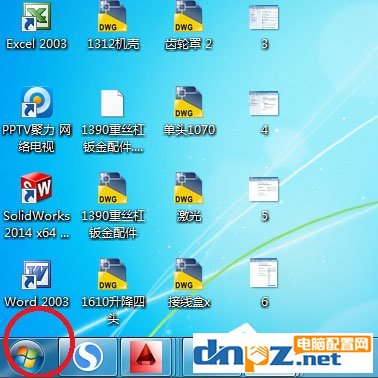Open the Windows Start menu orb
Screen dimensions: 378x378
[x=27, y=357]
